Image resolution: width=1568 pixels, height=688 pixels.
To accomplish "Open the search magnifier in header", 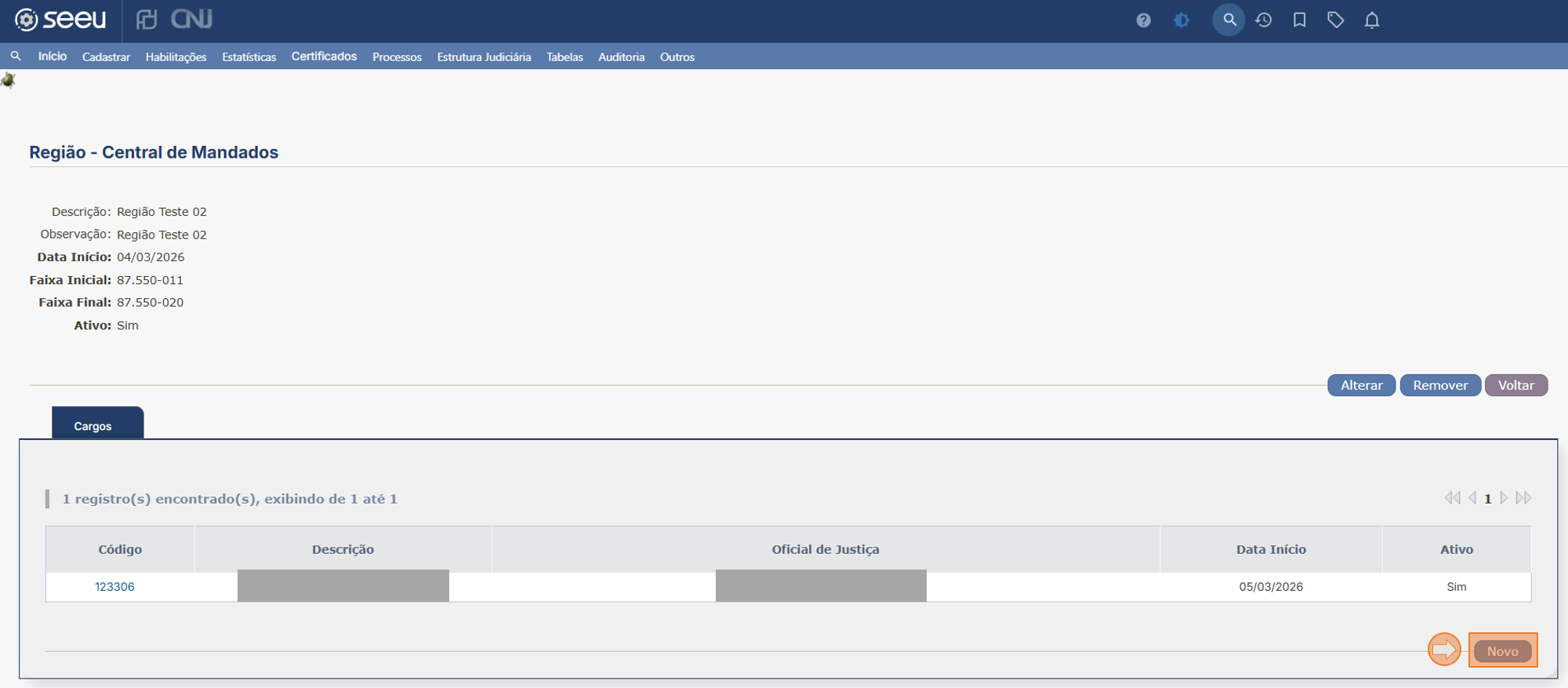I will click(1229, 20).
